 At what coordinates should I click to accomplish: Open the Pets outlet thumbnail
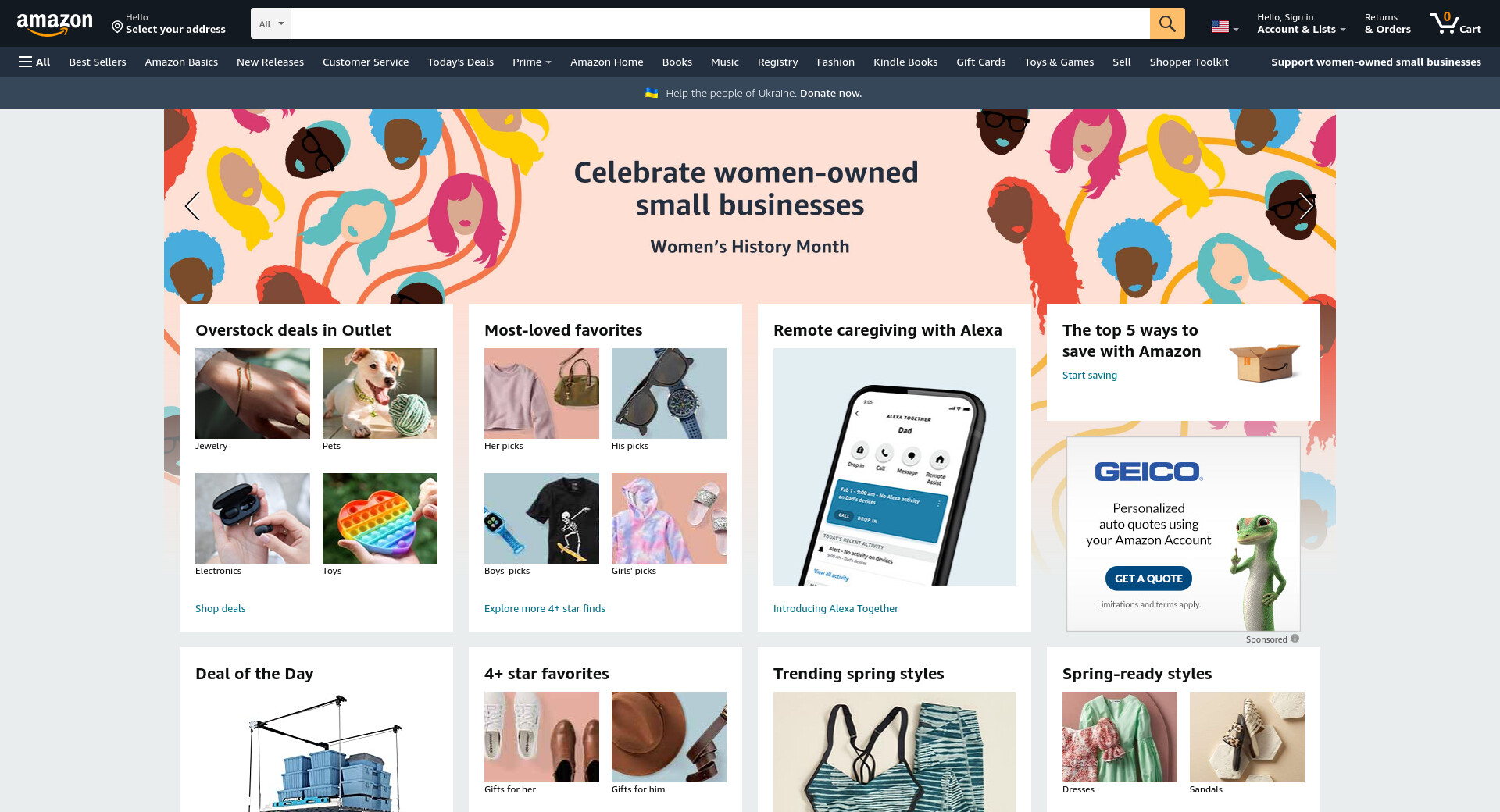coord(380,394)
